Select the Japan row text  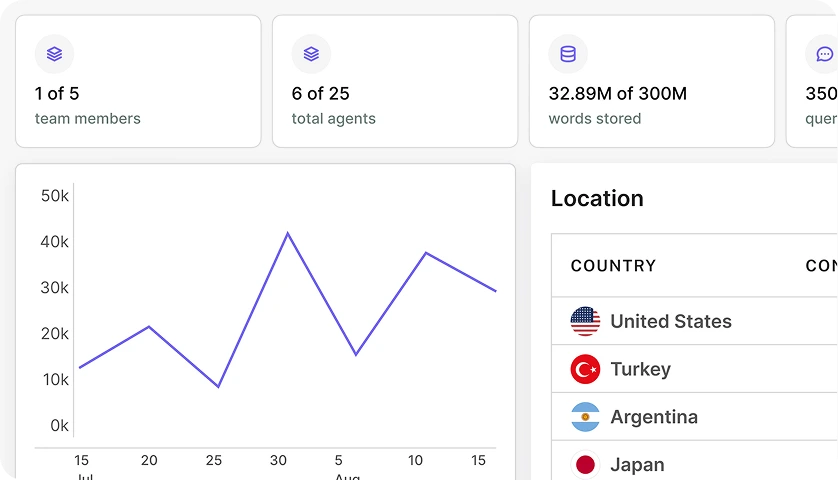pyautogui.click(x=637, y=465)
